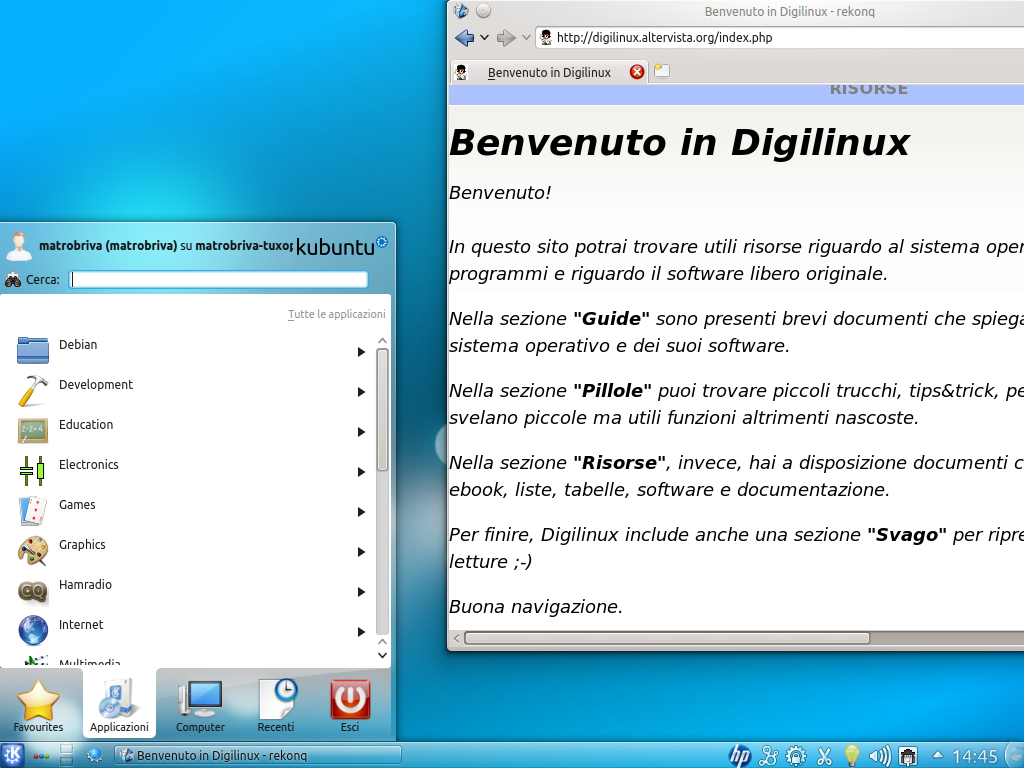This screenshot has width=1024, height=768.
Task: Click the round button in rekonq titlebar
Action: [483, 11]
